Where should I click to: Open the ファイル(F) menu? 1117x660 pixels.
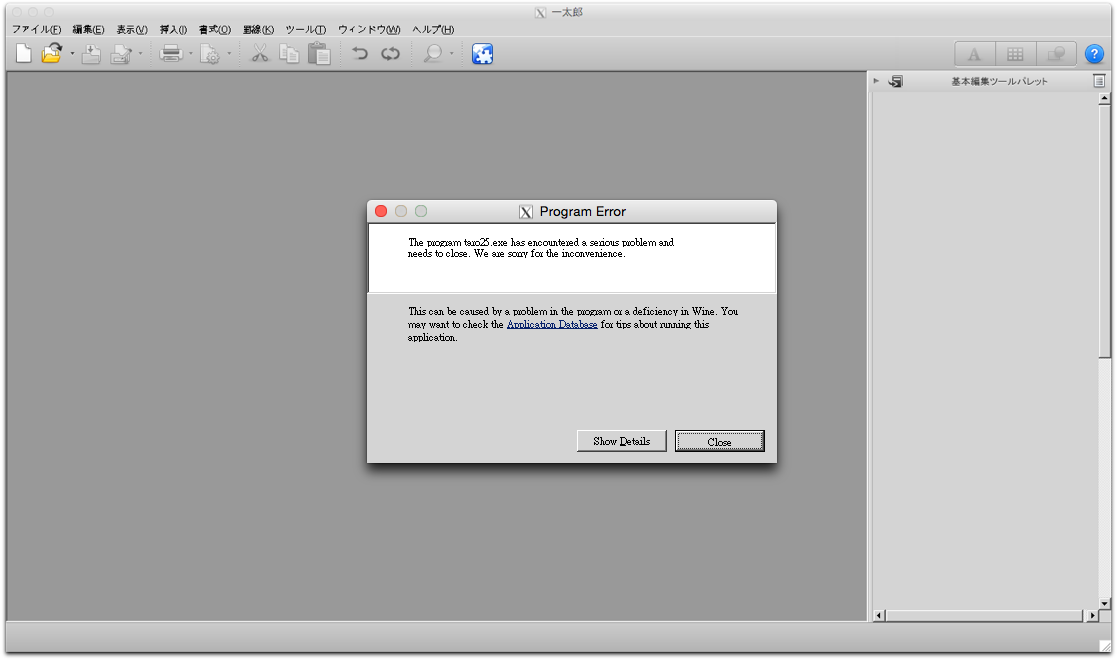(x=36, y=29)
